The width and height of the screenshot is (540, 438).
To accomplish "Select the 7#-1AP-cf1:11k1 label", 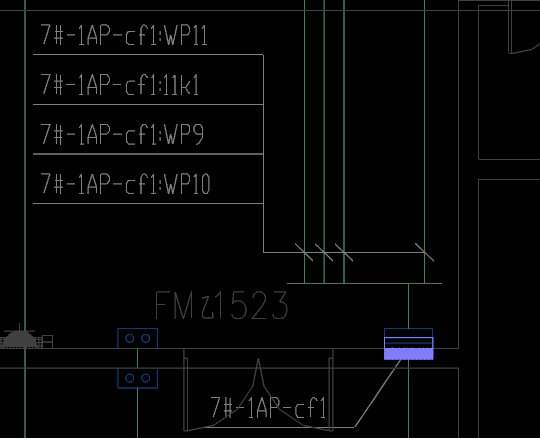I will 120,85.
